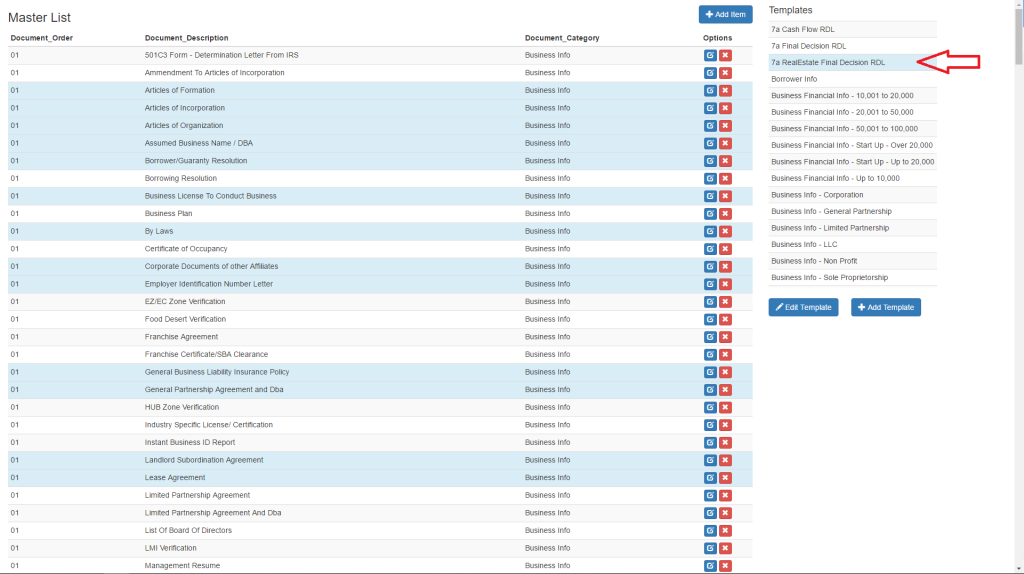Open Business Info - Limited Partnership template
1024x574 pixels.
tap(852, 229)
